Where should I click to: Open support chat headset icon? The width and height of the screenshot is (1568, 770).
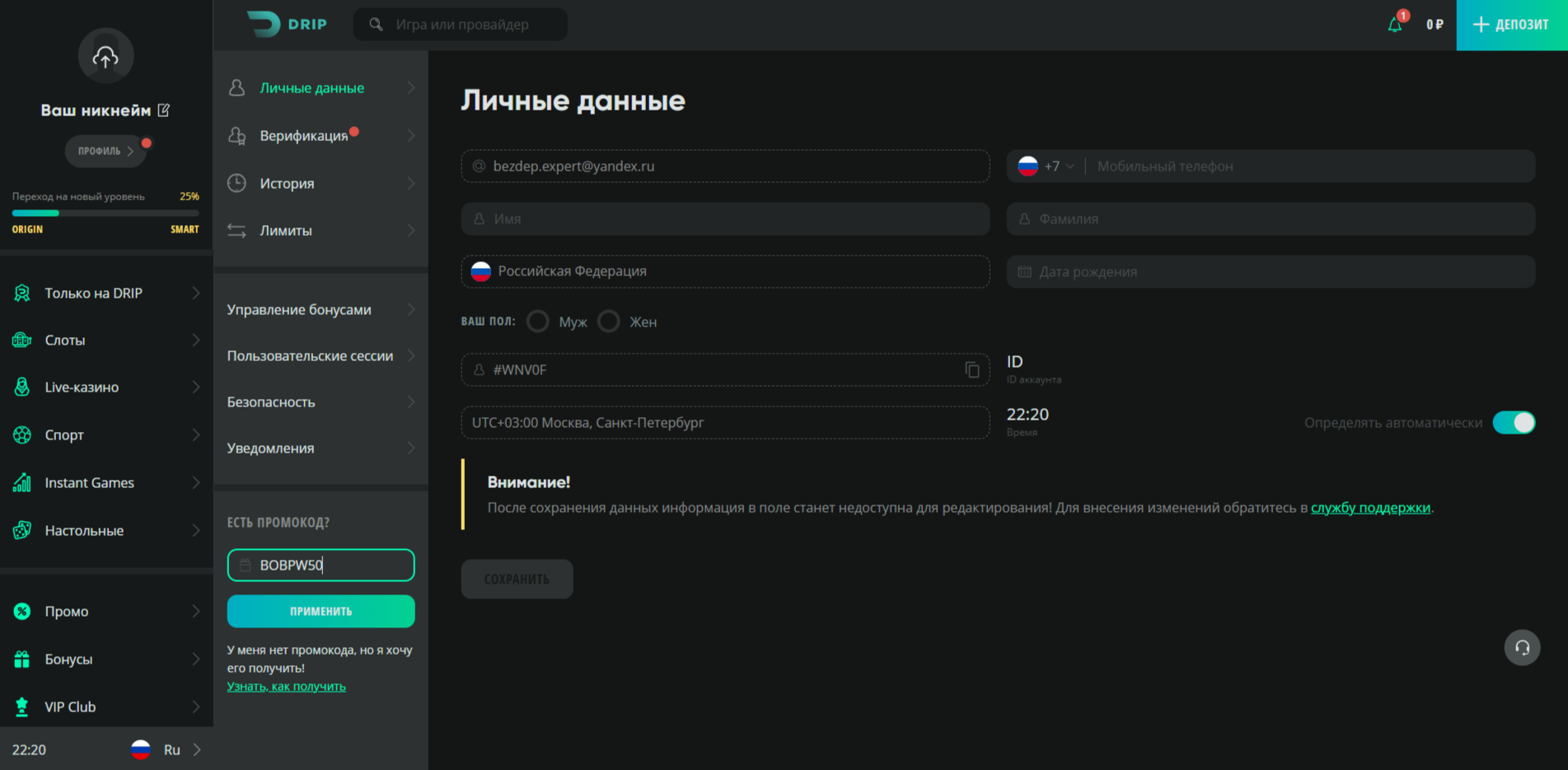(1522, 648)
